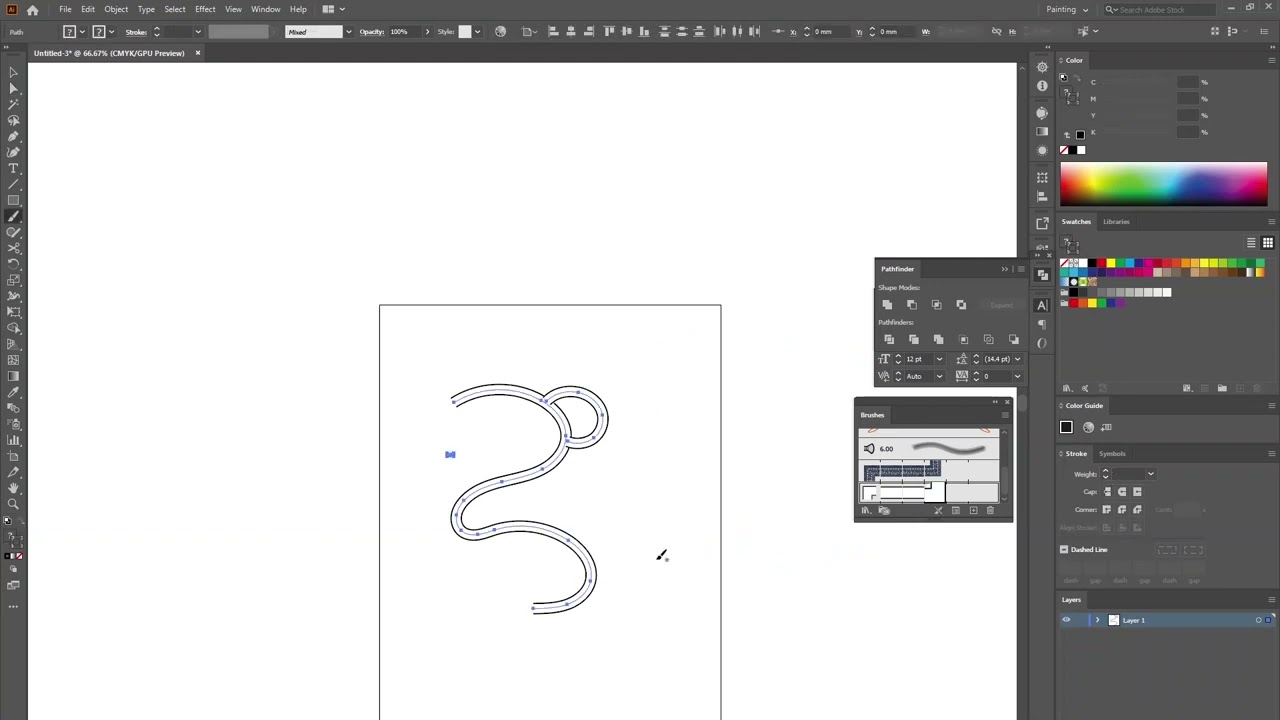This screenshot has height=720, width=1280.
Task: Delete brush using Brushes panel trash icon
Action: [x=990, y=511]
